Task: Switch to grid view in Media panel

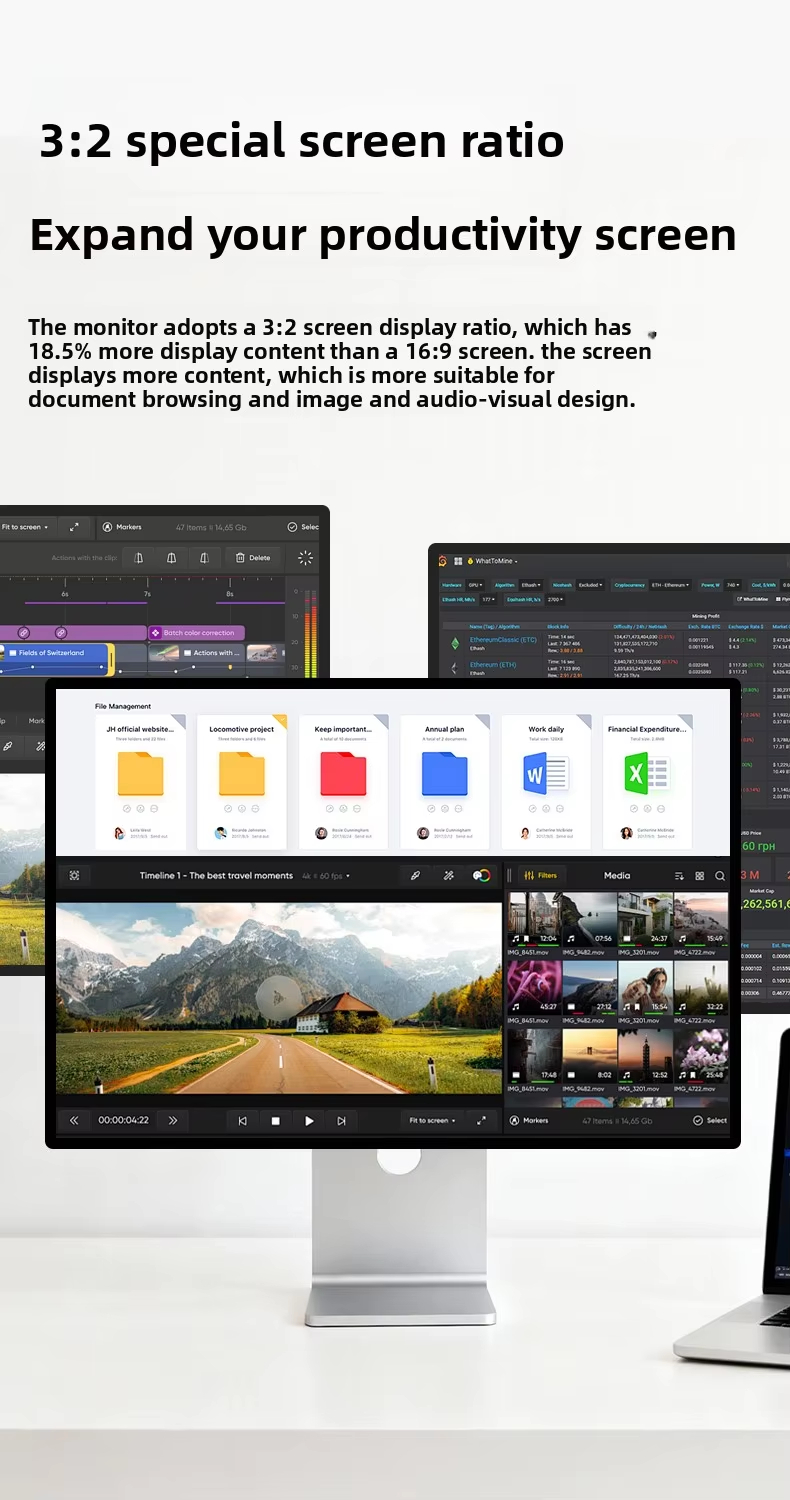Action: (699, 875)
